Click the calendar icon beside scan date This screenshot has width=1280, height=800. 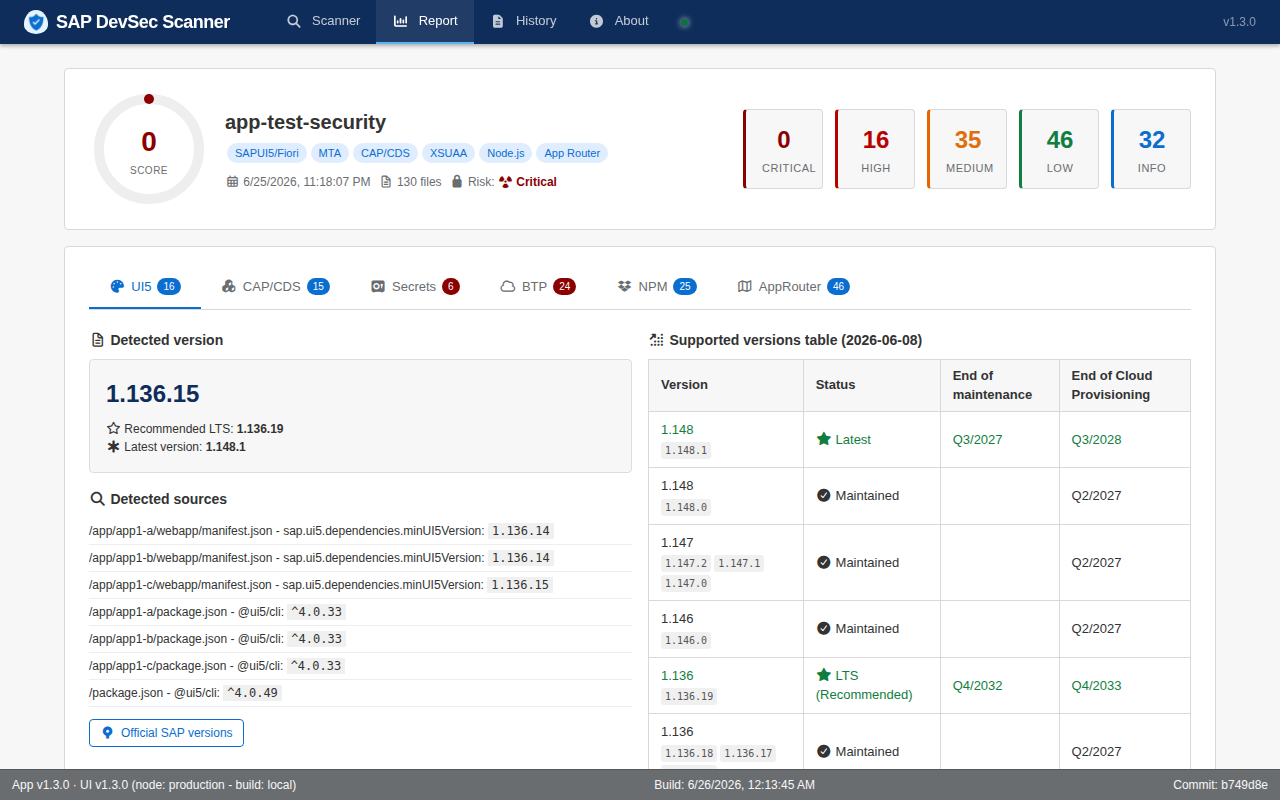coord(232,182)
